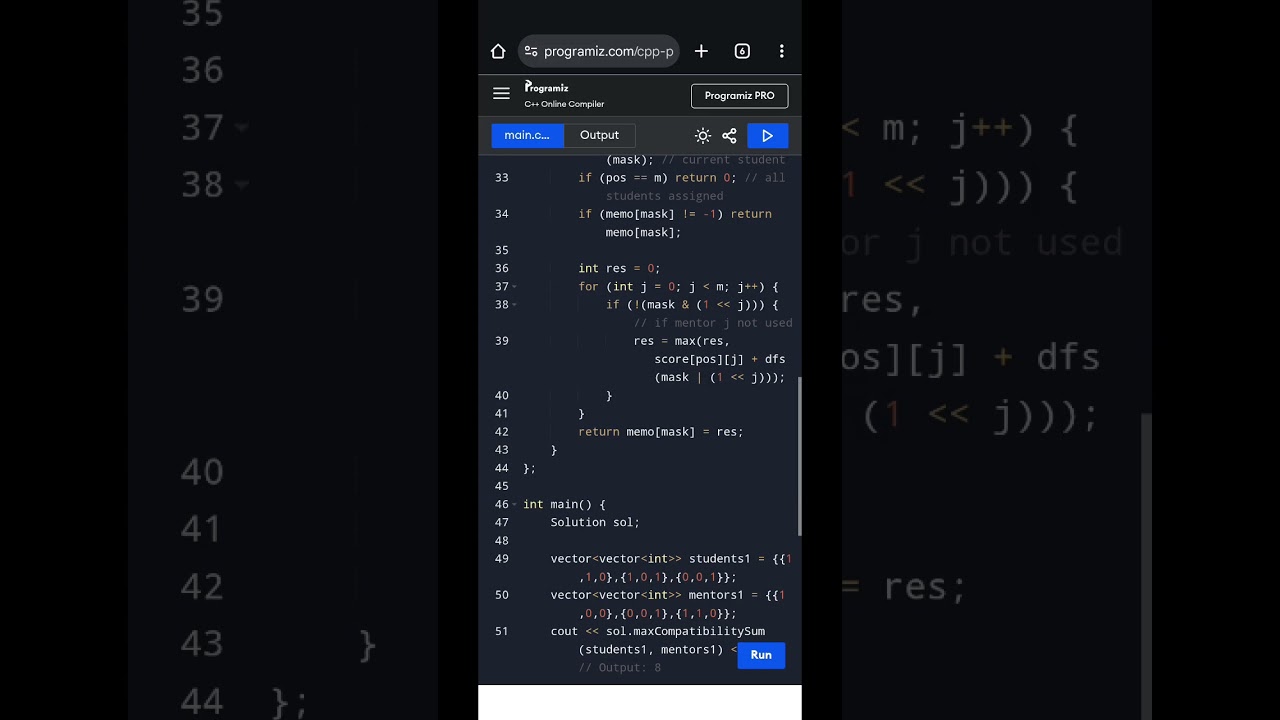Screen dimensions: 1280x720
Task: Tap the browser home icon
Action: (x=498, y=51)
